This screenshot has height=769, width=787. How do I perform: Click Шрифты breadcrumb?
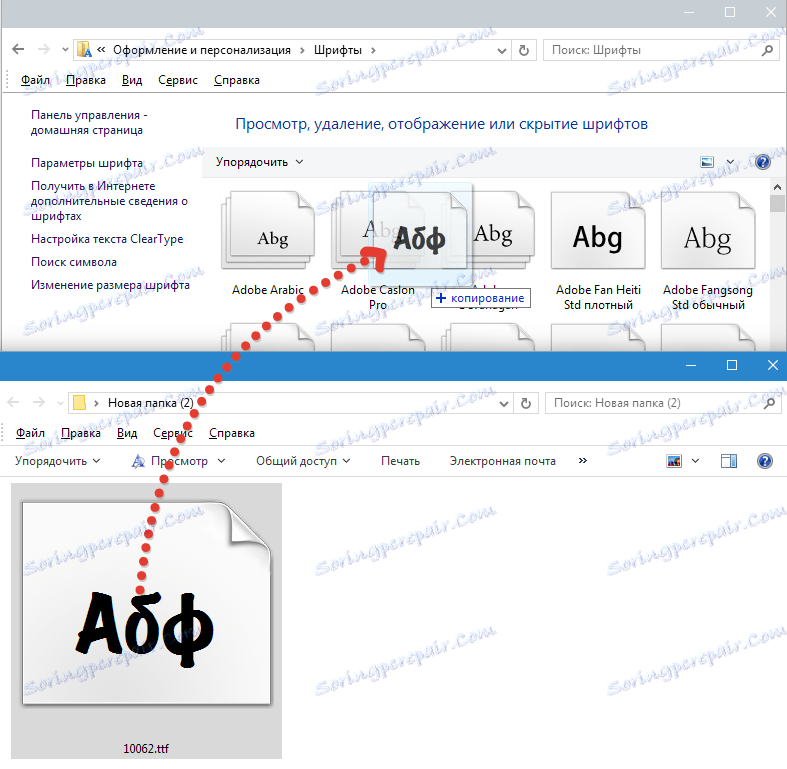coord(338,50)
